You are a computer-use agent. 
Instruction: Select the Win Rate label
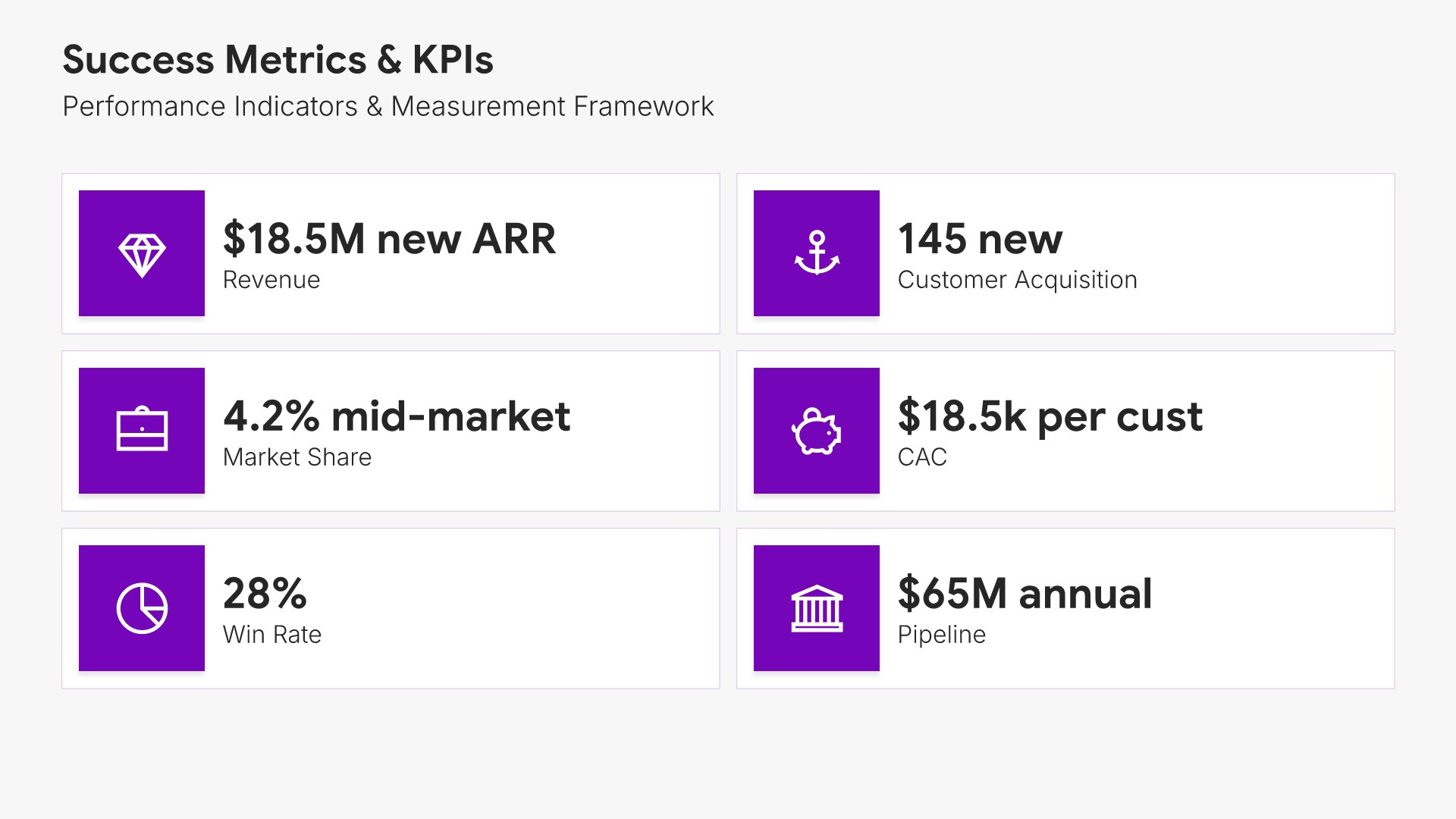(x=272, y=635)
